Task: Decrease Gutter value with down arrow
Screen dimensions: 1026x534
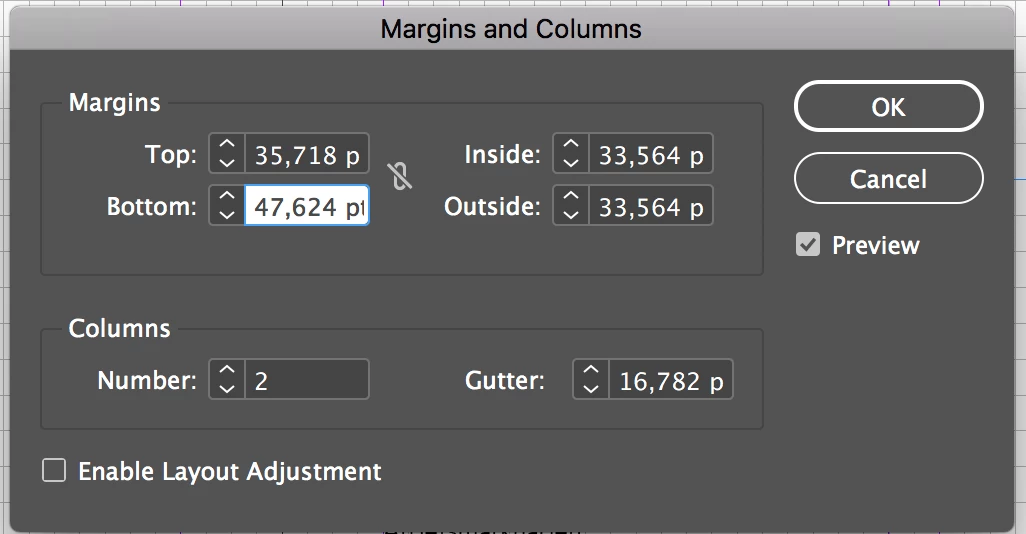Action: coord(591,388)
